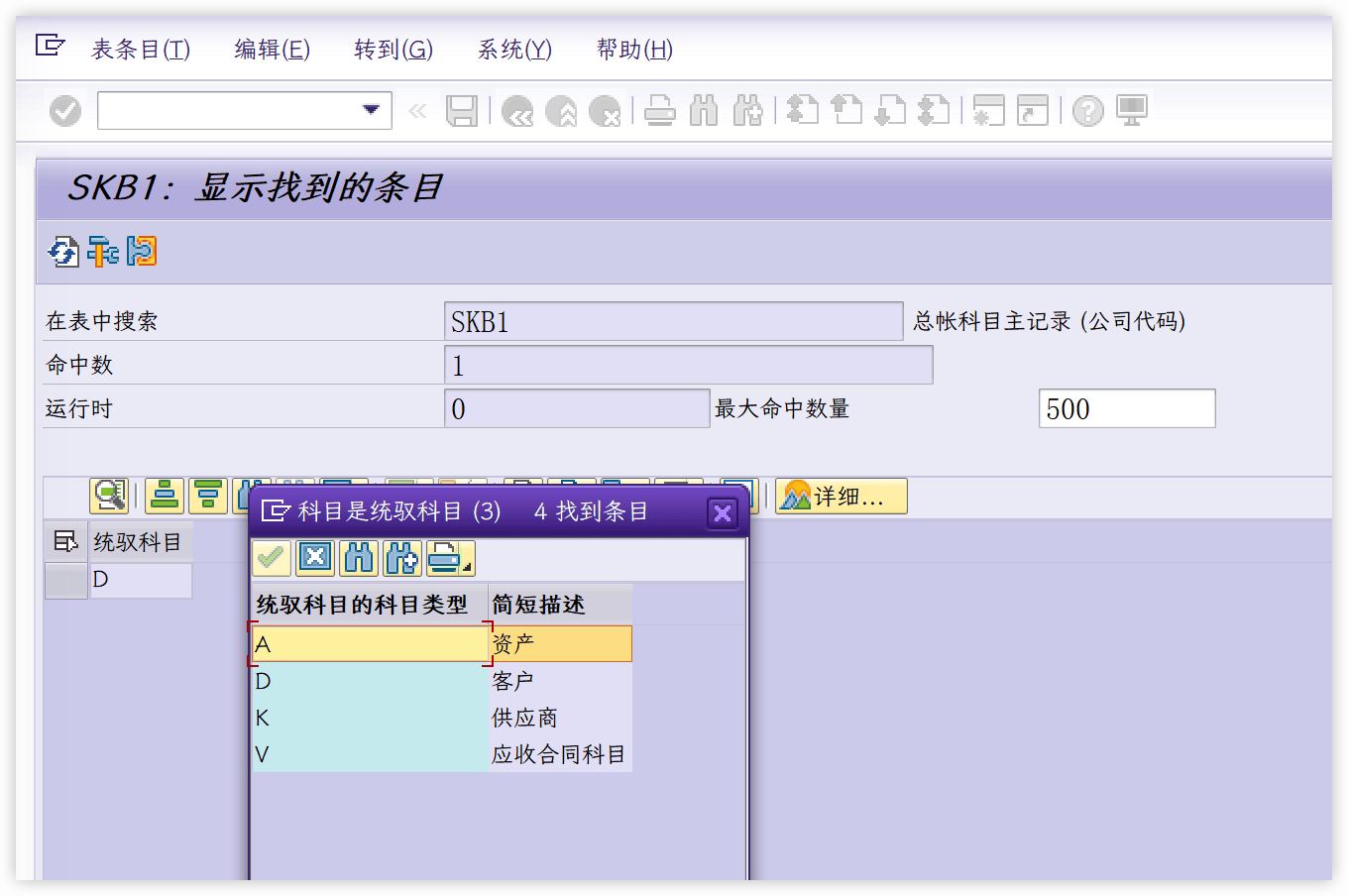Open details with the magnifier icon
The height and width of the screenshot is (896, 1348).
(x=109, y=496)
